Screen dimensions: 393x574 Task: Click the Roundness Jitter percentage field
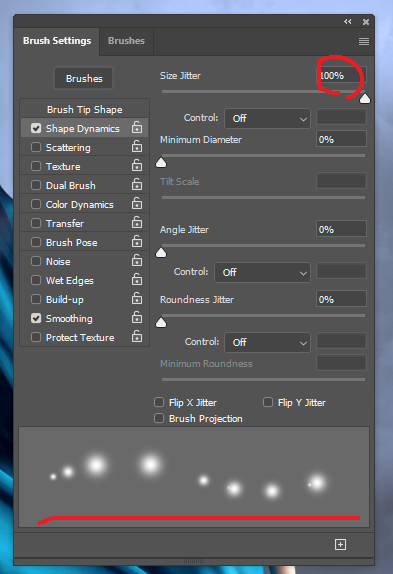pyautogui.click(x=341, y=299)
